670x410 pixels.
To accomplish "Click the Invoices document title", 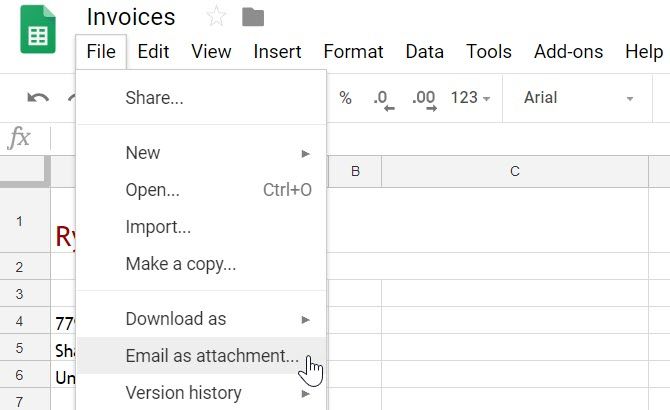I will pos(131,17).
